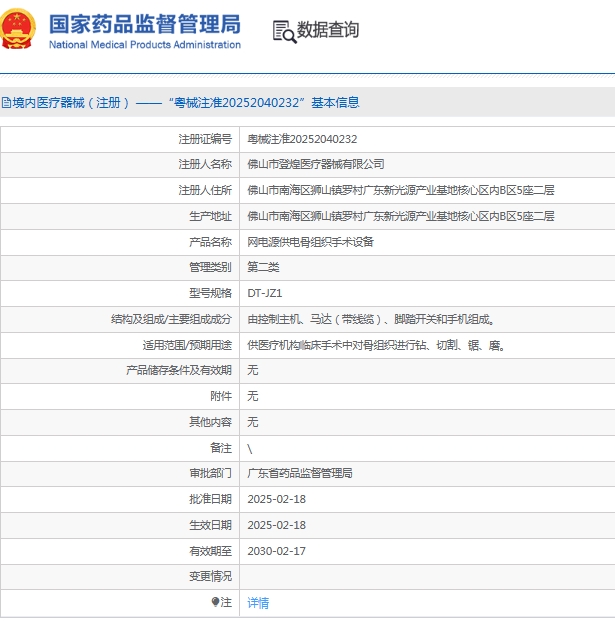Select 广东省药品监督管理局 approval department
The image size is (615, 625).
click(300, 473)
